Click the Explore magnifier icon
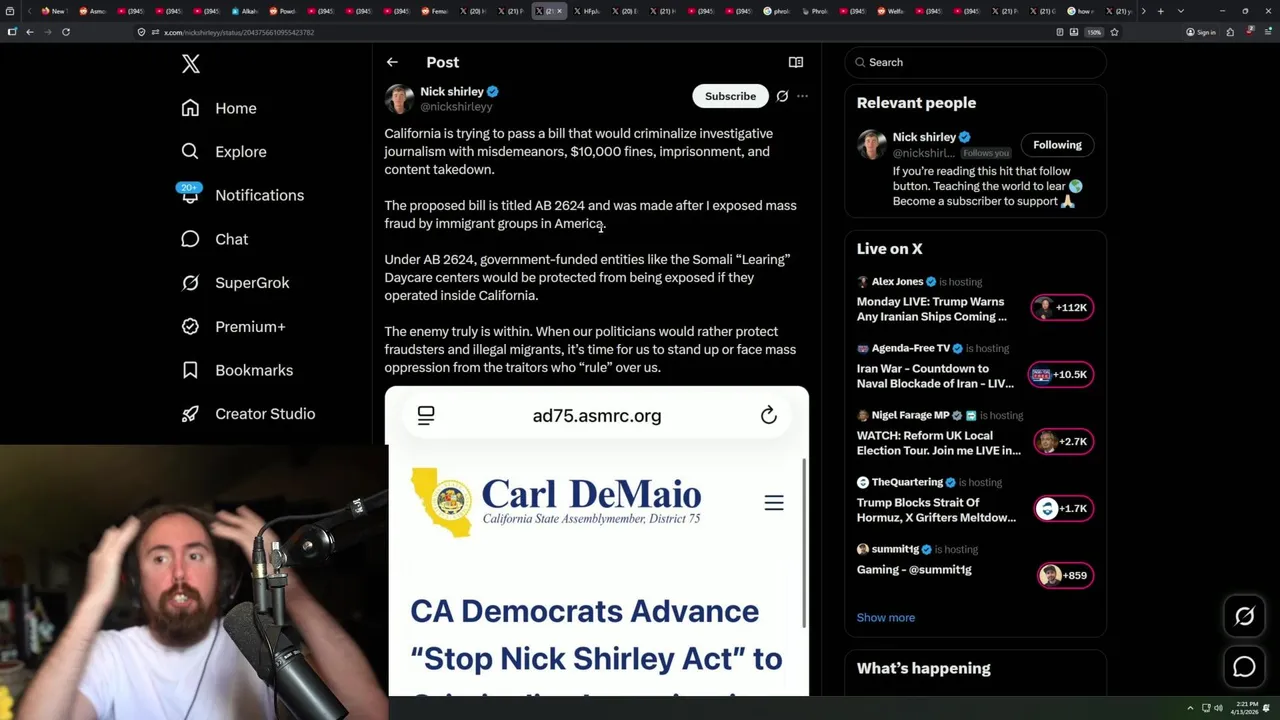The image size is (1280, 720). click(190, 152)
